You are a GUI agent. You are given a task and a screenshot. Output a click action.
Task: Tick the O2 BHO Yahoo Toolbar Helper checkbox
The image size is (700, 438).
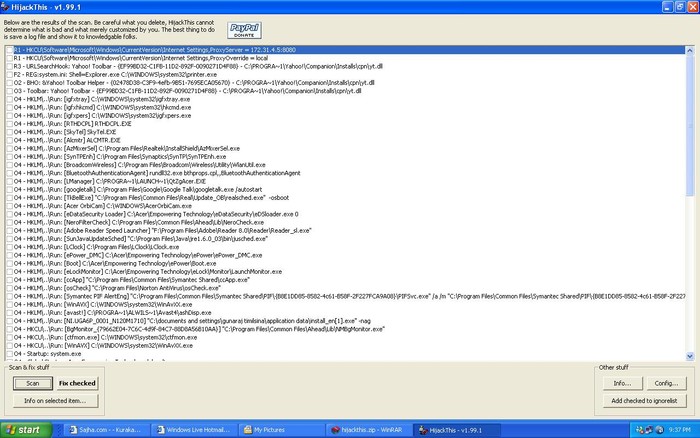click(x=10, y=81)
